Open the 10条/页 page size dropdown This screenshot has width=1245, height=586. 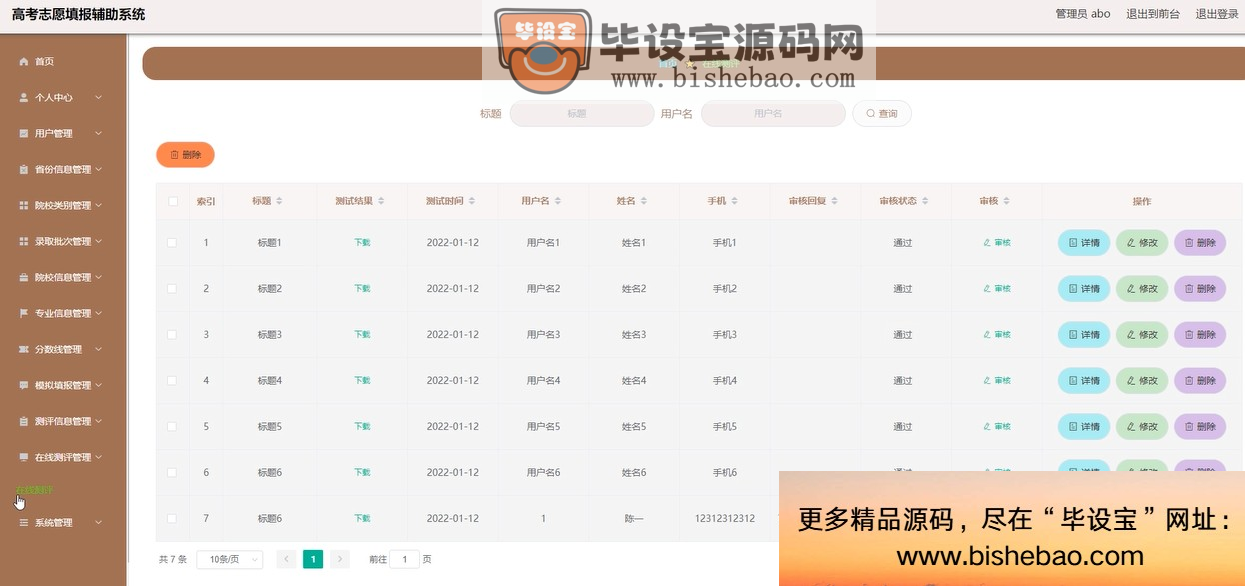tap(230, 560)
